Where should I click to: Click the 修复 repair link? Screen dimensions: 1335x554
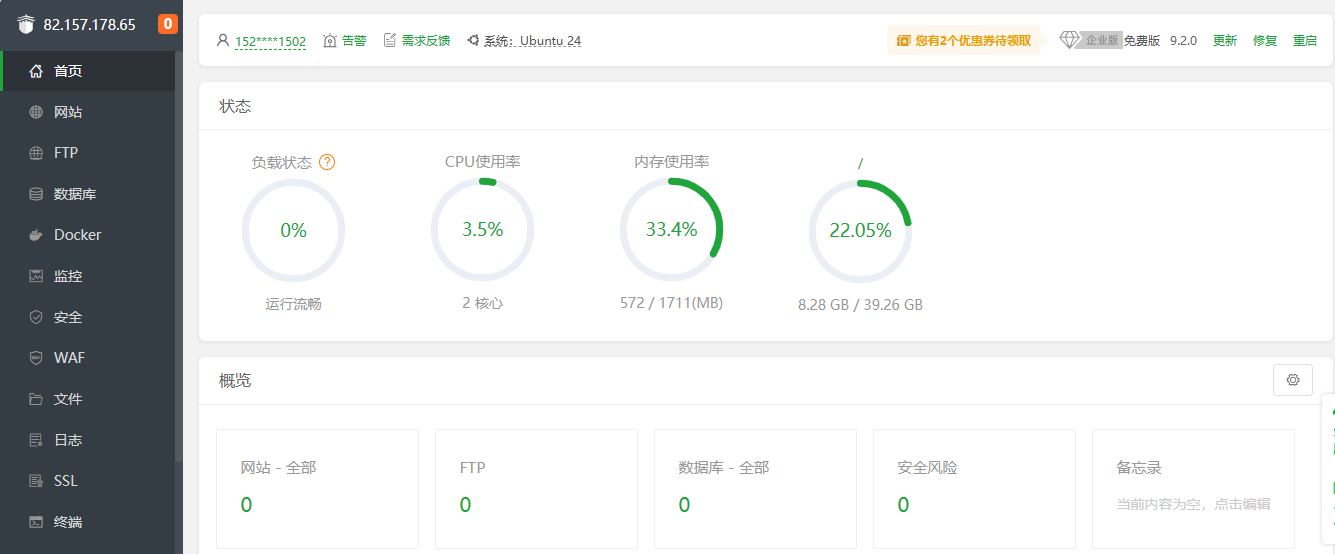[x=1265, y=41]
